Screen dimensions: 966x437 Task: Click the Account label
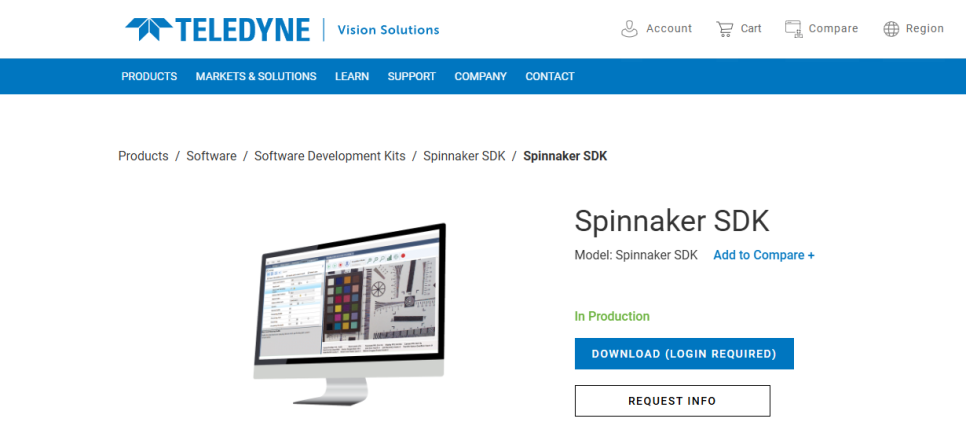pos(669,28)
